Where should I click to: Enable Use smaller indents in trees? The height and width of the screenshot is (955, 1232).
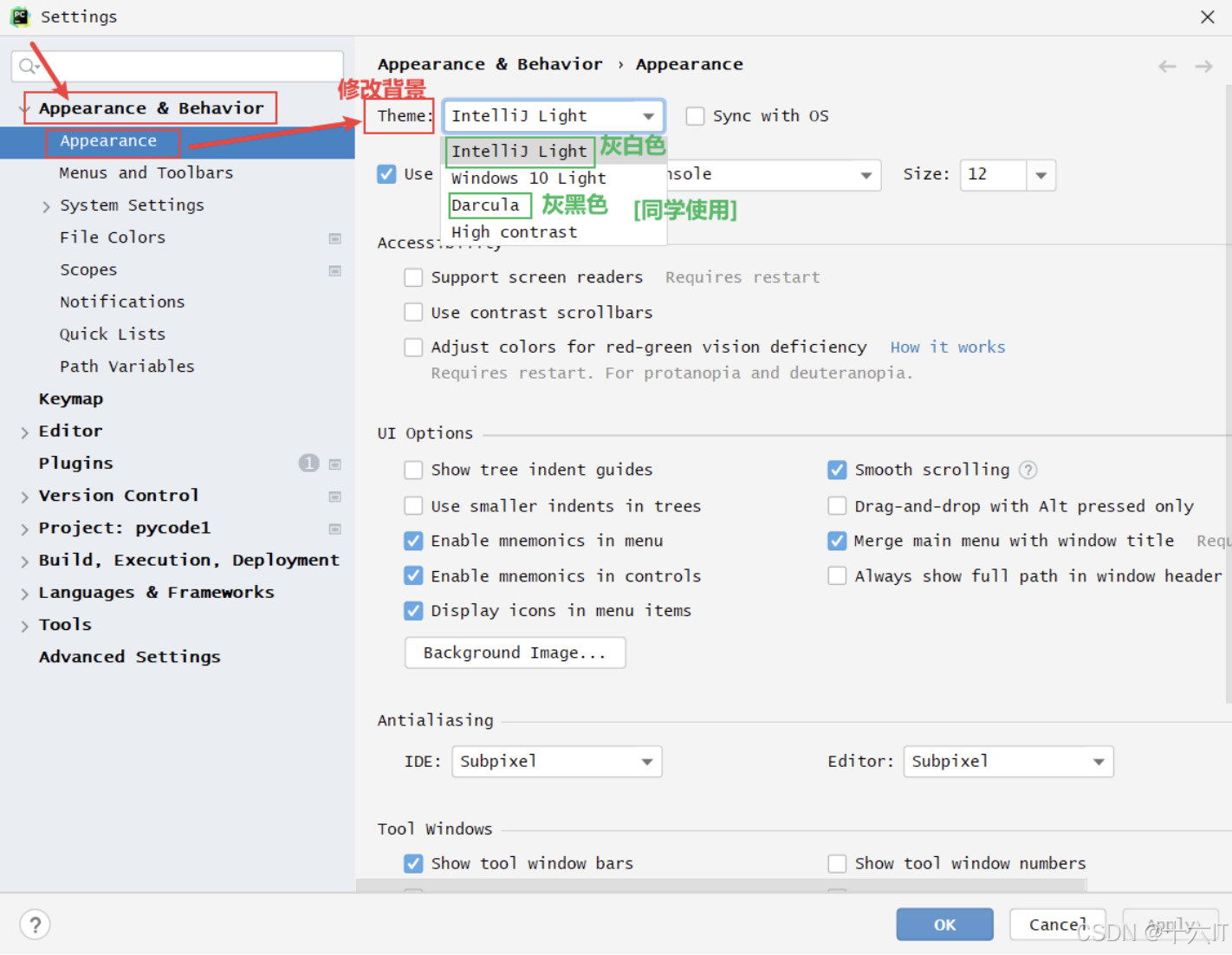click(x=413, y=505)
